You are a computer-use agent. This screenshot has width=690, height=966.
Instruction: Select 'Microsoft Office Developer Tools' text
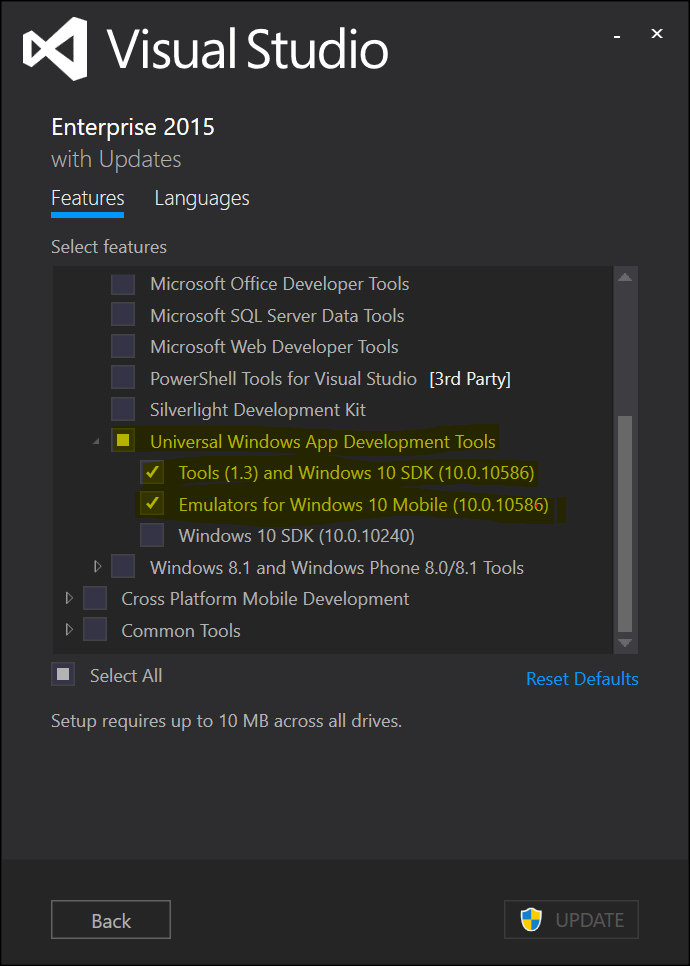(280, 284)
